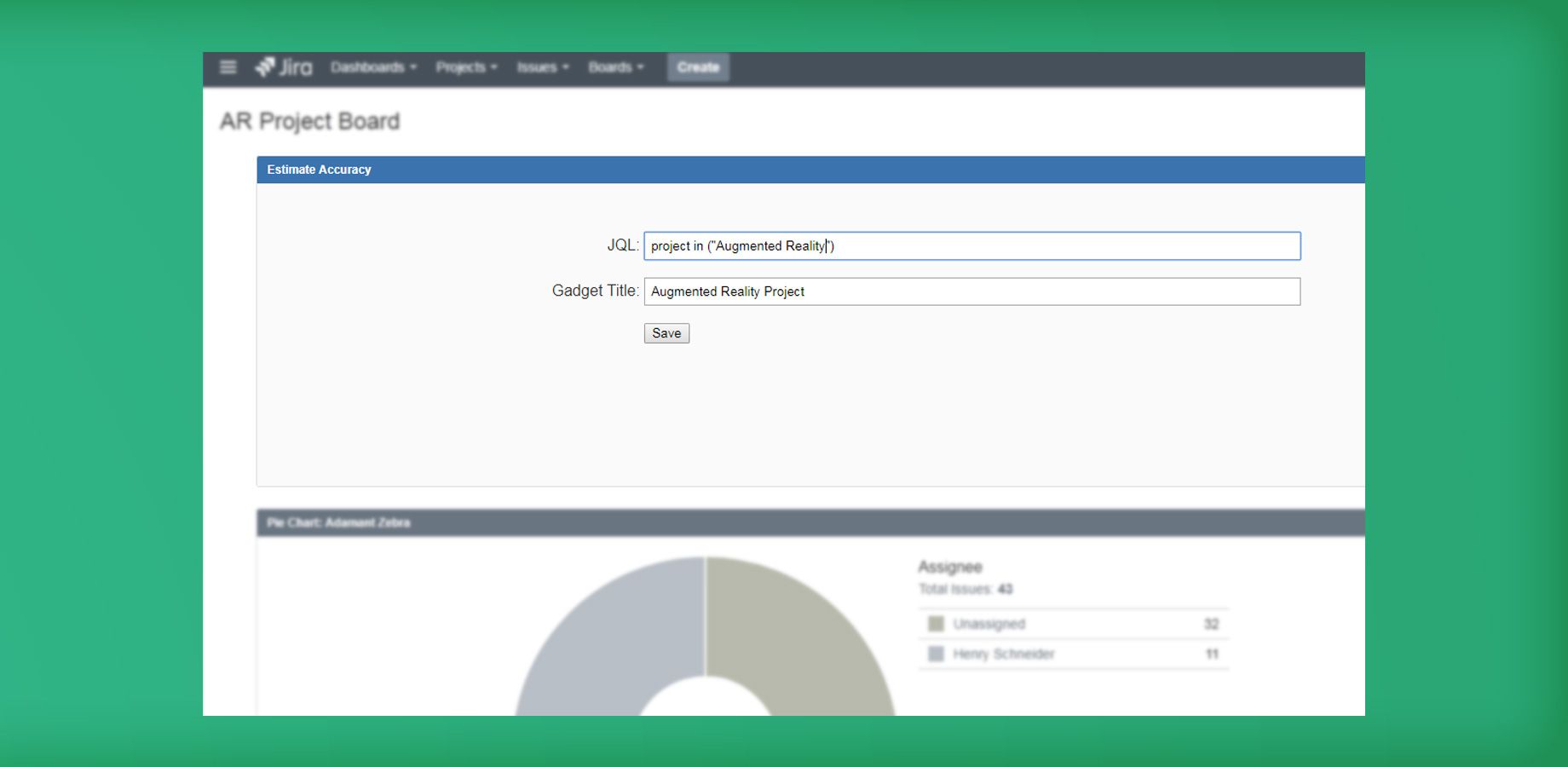The height and width of the screenshot is (767, 1568).
Task: Click the Gadget Title: label
Action: coord(595,291)
